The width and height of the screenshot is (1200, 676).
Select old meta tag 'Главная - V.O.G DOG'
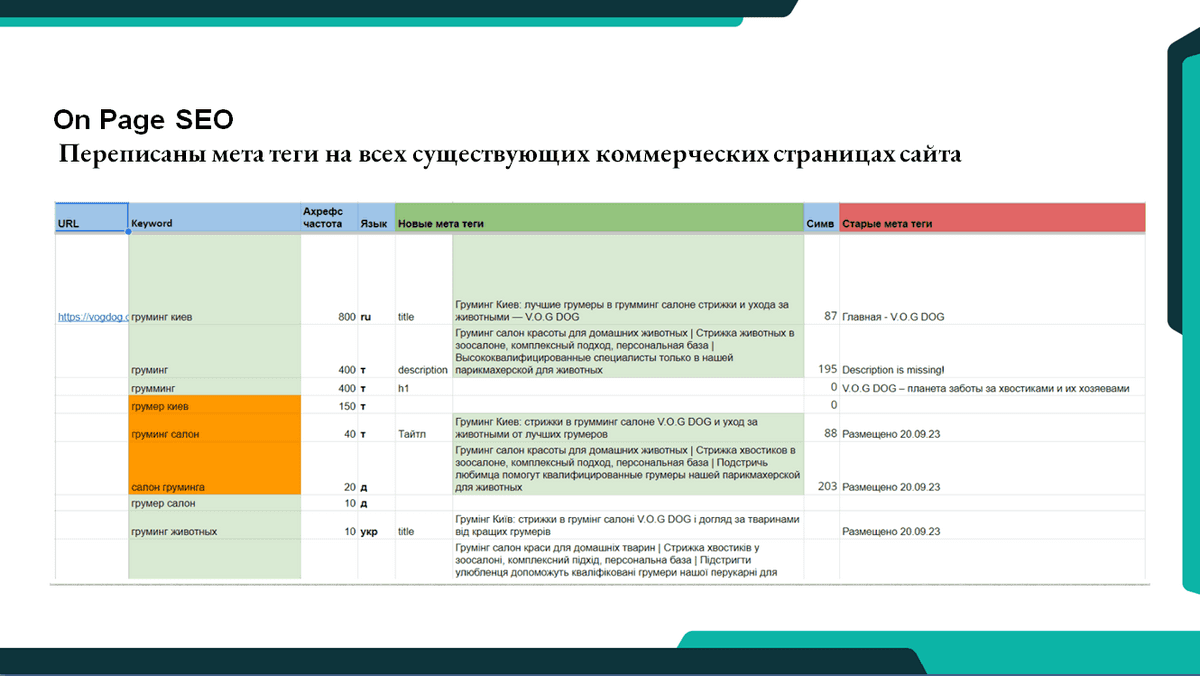(894, 317)
